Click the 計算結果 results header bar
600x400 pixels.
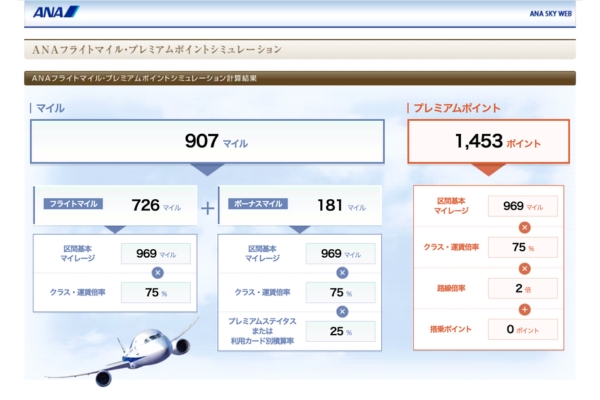(x=300, y=78)
